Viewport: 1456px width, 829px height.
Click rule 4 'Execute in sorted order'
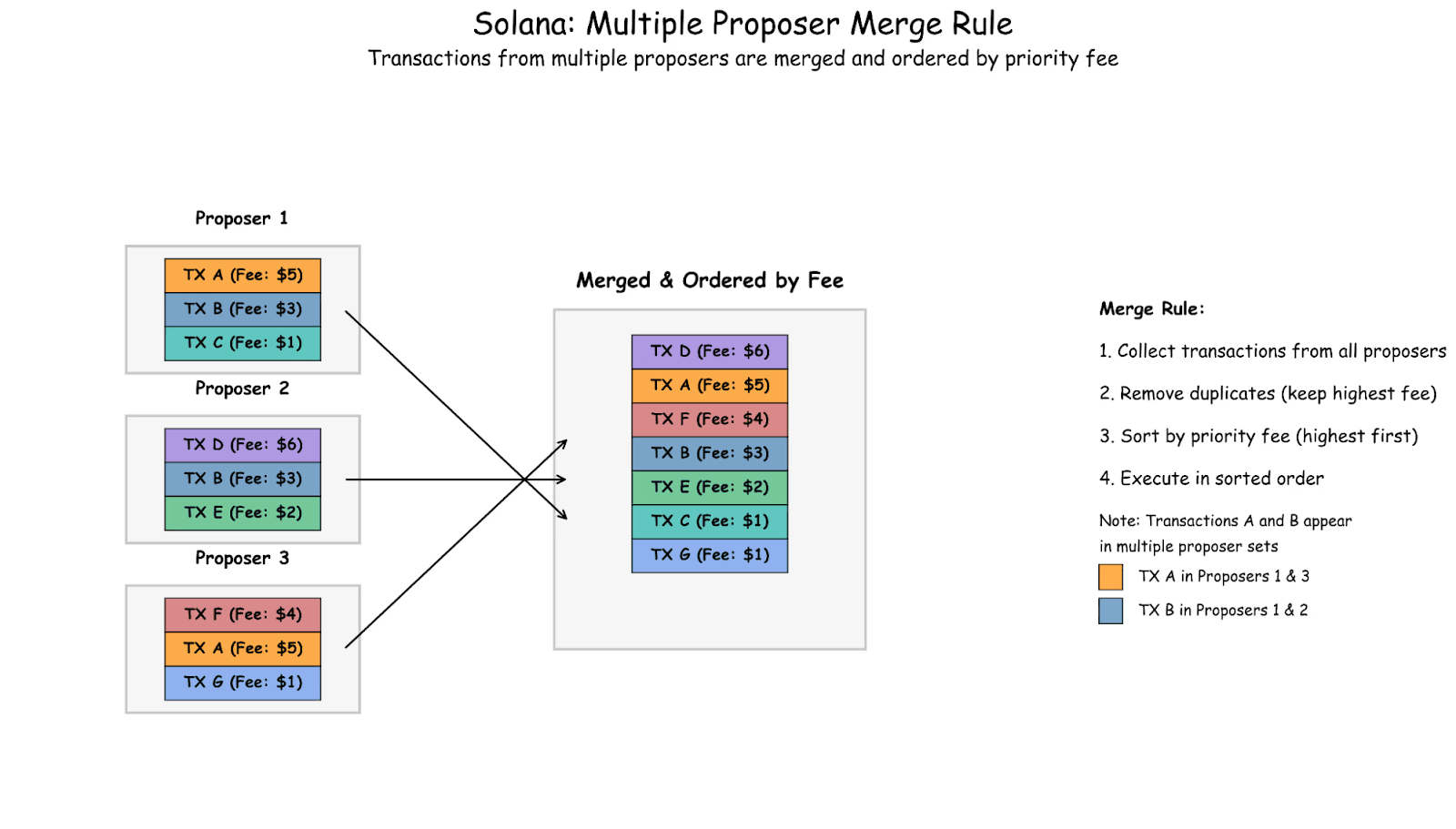pos(1211,479)
